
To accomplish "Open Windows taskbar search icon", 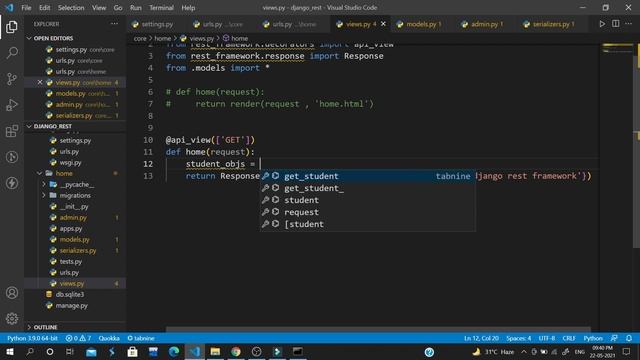I will (x=30, y=351).
